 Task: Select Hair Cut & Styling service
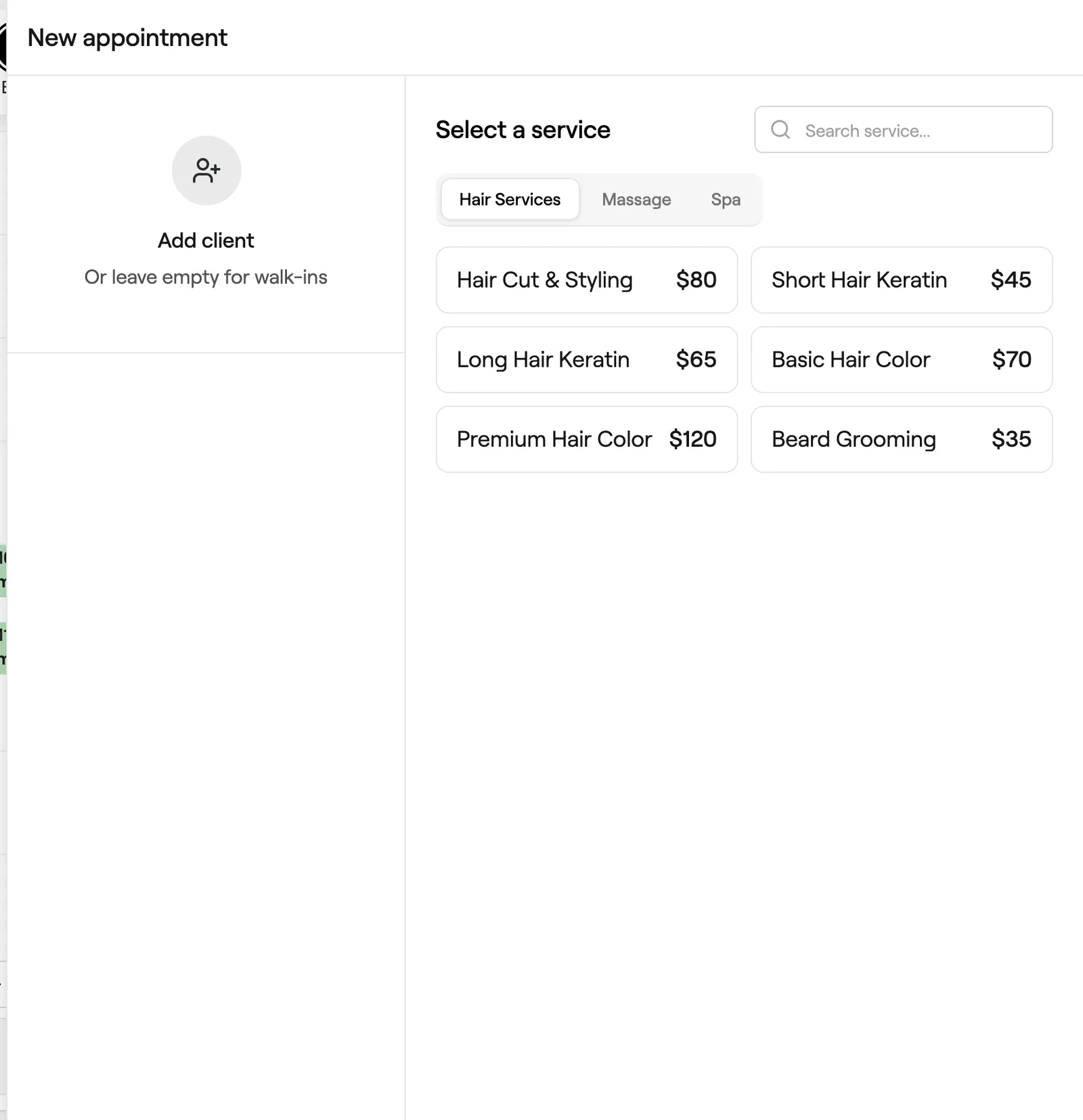pyautogui.click(x=587, y=279)
